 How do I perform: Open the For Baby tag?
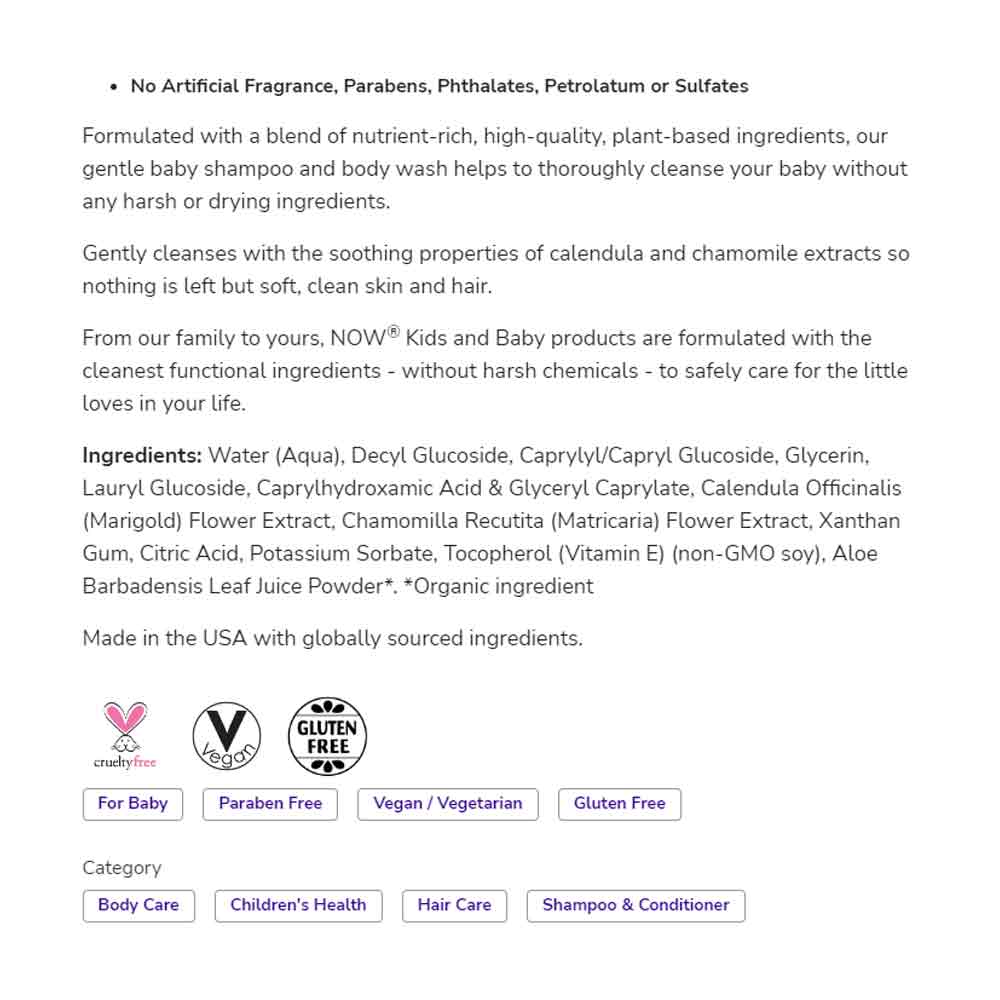coord(133,804)
